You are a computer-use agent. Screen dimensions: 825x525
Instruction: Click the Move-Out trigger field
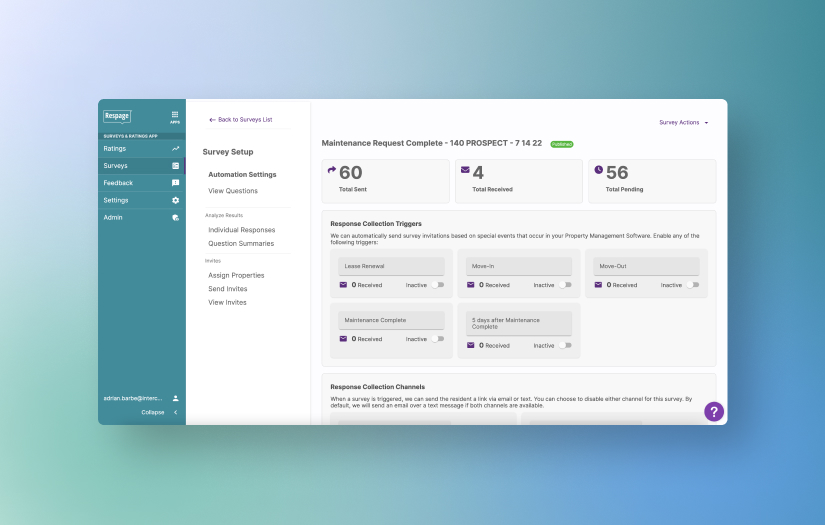(646, 266)
